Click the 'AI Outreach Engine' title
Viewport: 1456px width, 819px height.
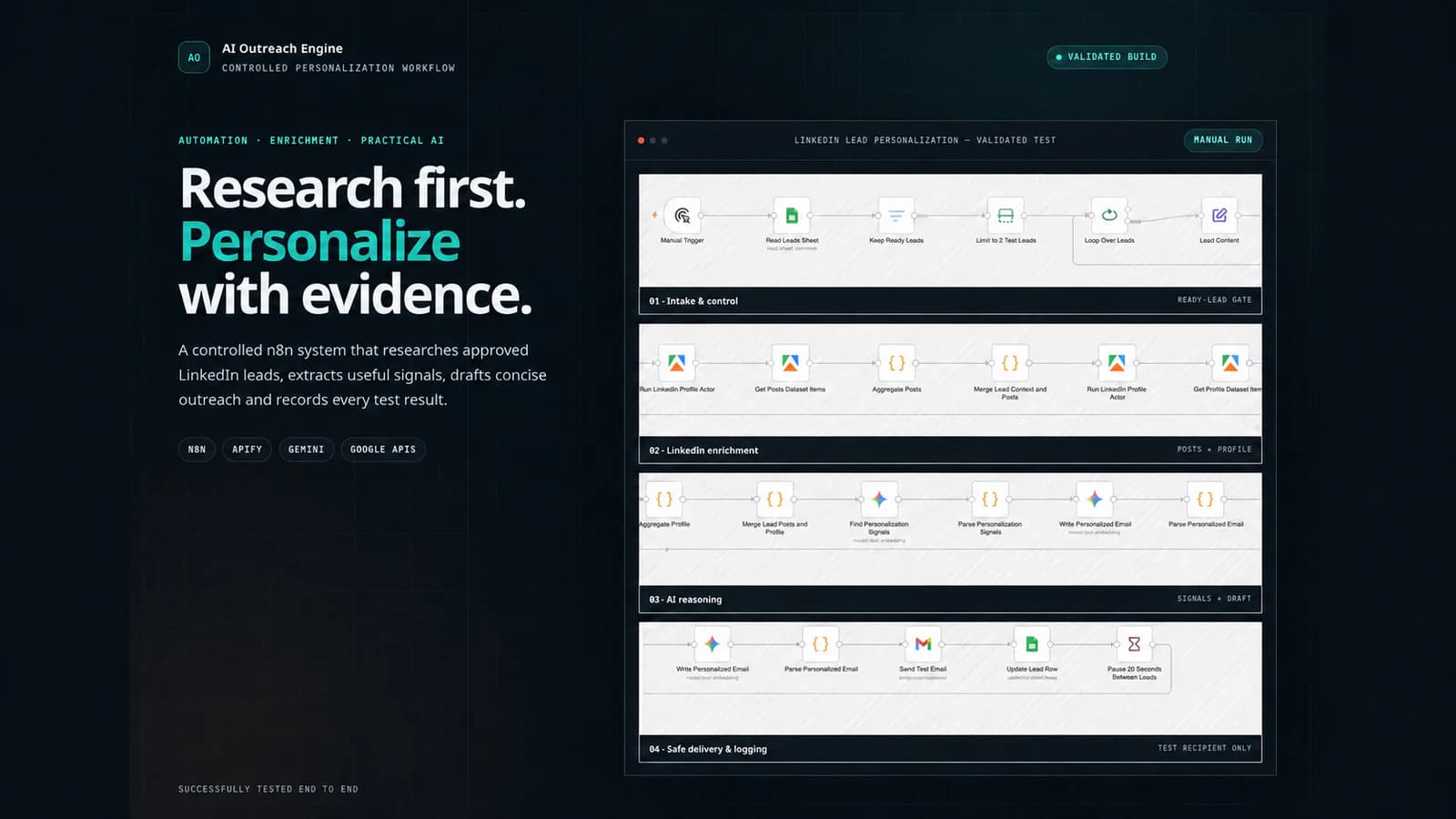coord(282,48)
